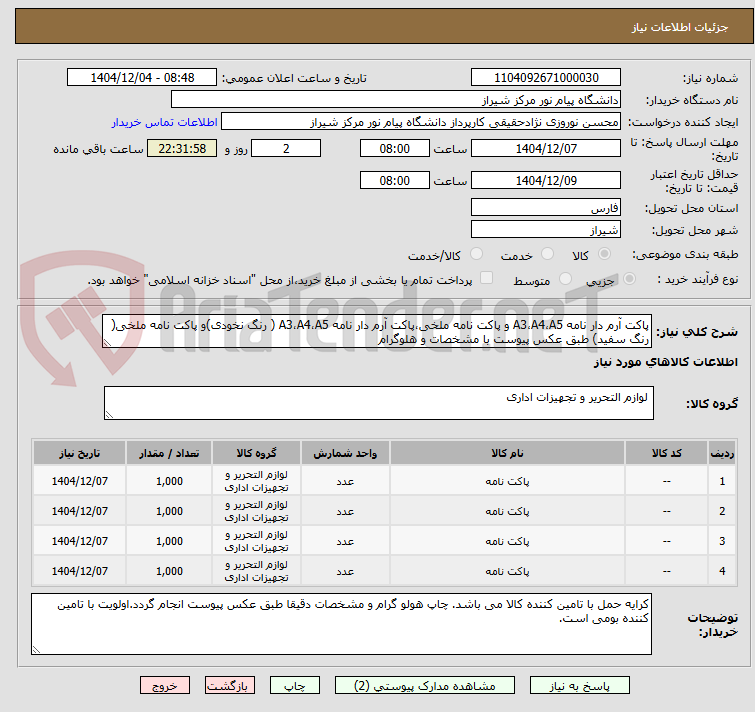Image resolution: width=755 pixels, height=712 pixels.
Task: Click the پاسخ به نیاز button
Action: point(579,686)
